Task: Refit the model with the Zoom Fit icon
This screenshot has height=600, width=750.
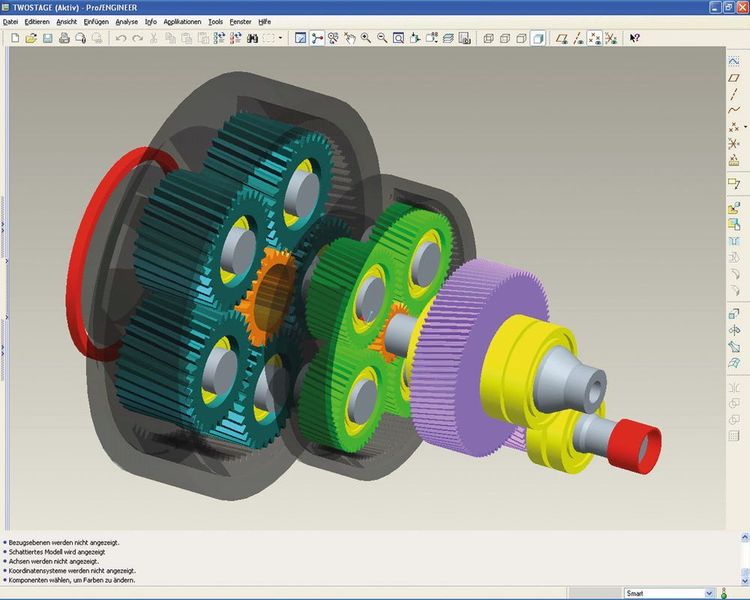Action: coord(398,38)
